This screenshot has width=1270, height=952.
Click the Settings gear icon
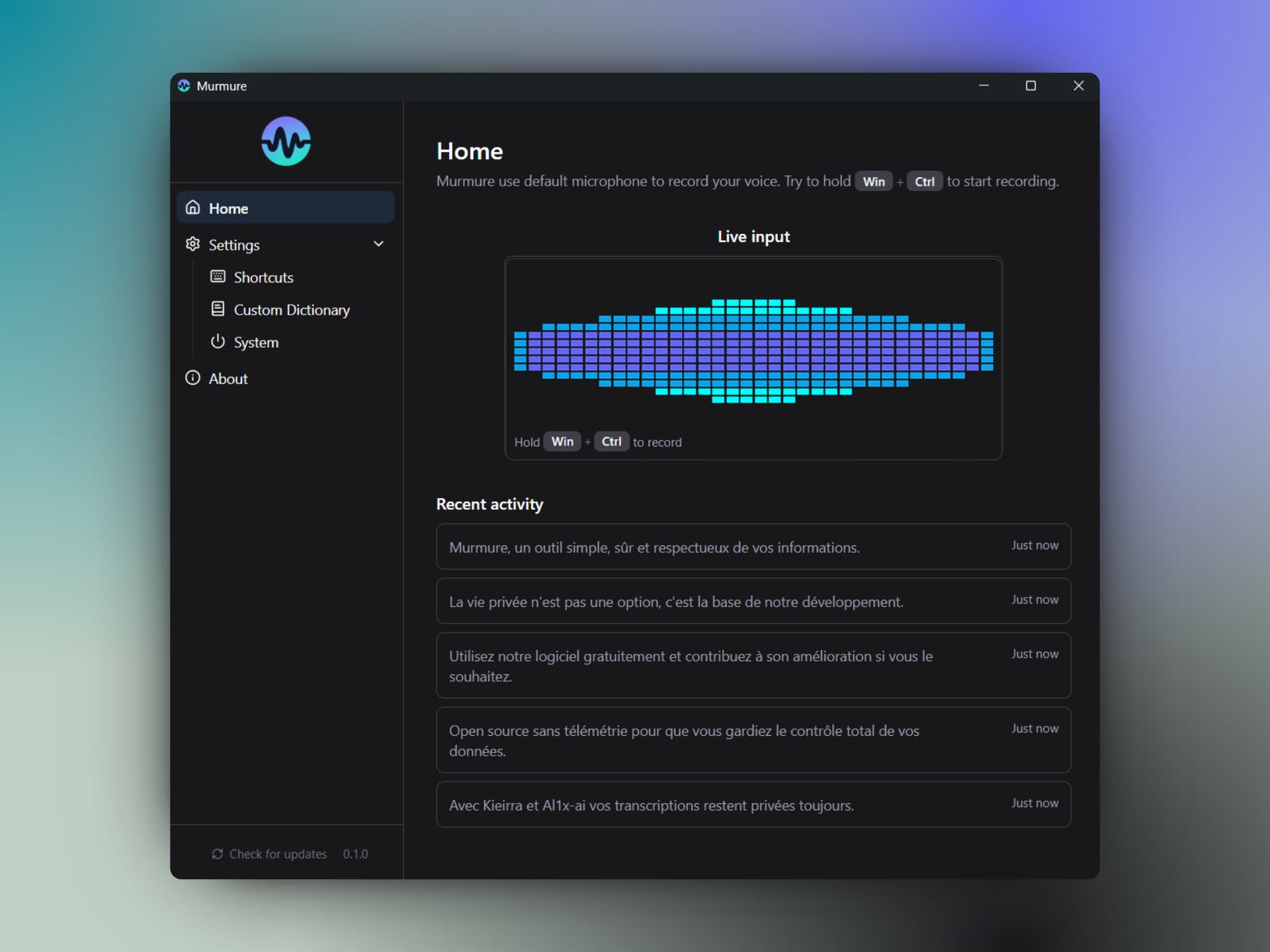[x=192, y=244]
